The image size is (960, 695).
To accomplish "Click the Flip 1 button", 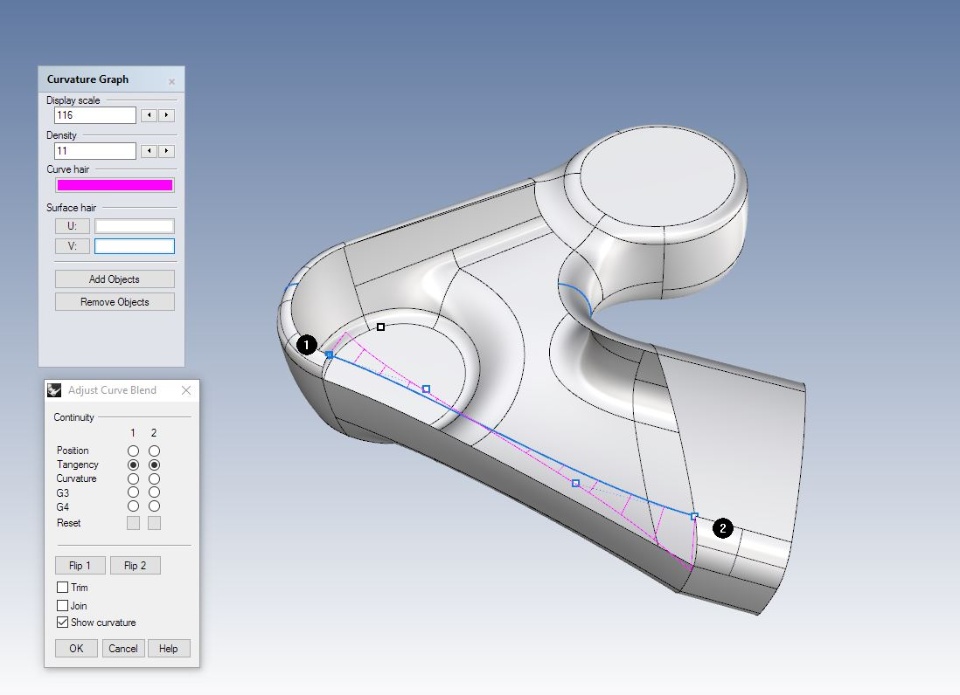I will pos(80,565).
